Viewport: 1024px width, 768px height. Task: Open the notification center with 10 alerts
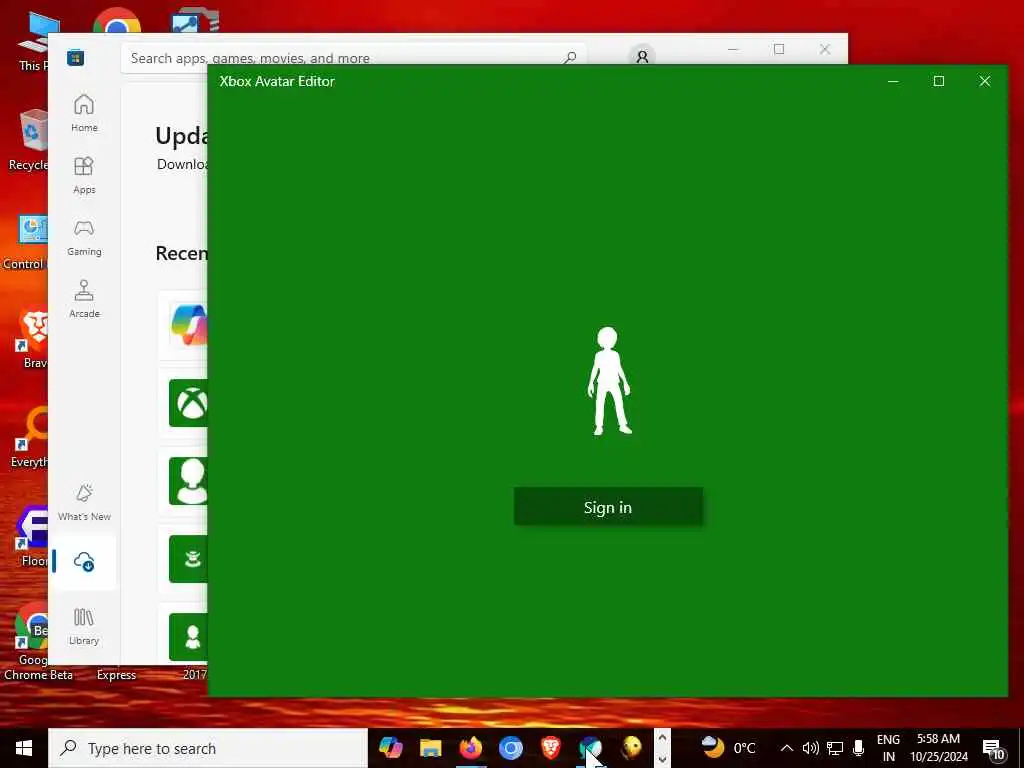point(994,749)
